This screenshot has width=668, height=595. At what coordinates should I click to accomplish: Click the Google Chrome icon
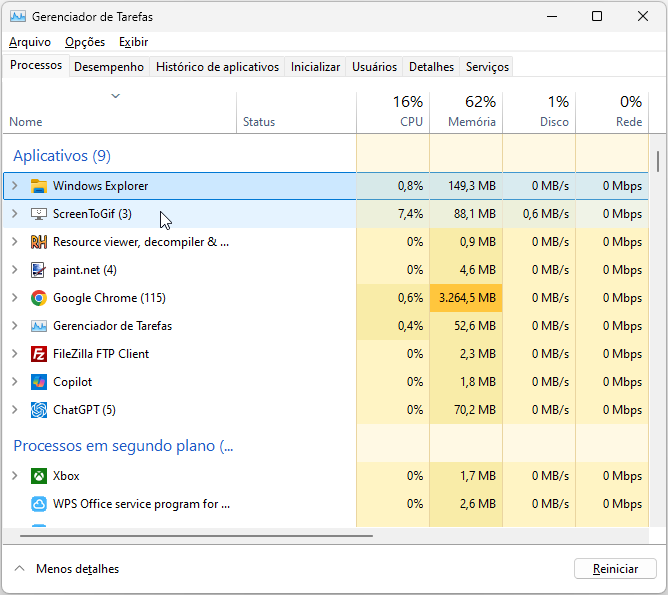pos(39,298)
